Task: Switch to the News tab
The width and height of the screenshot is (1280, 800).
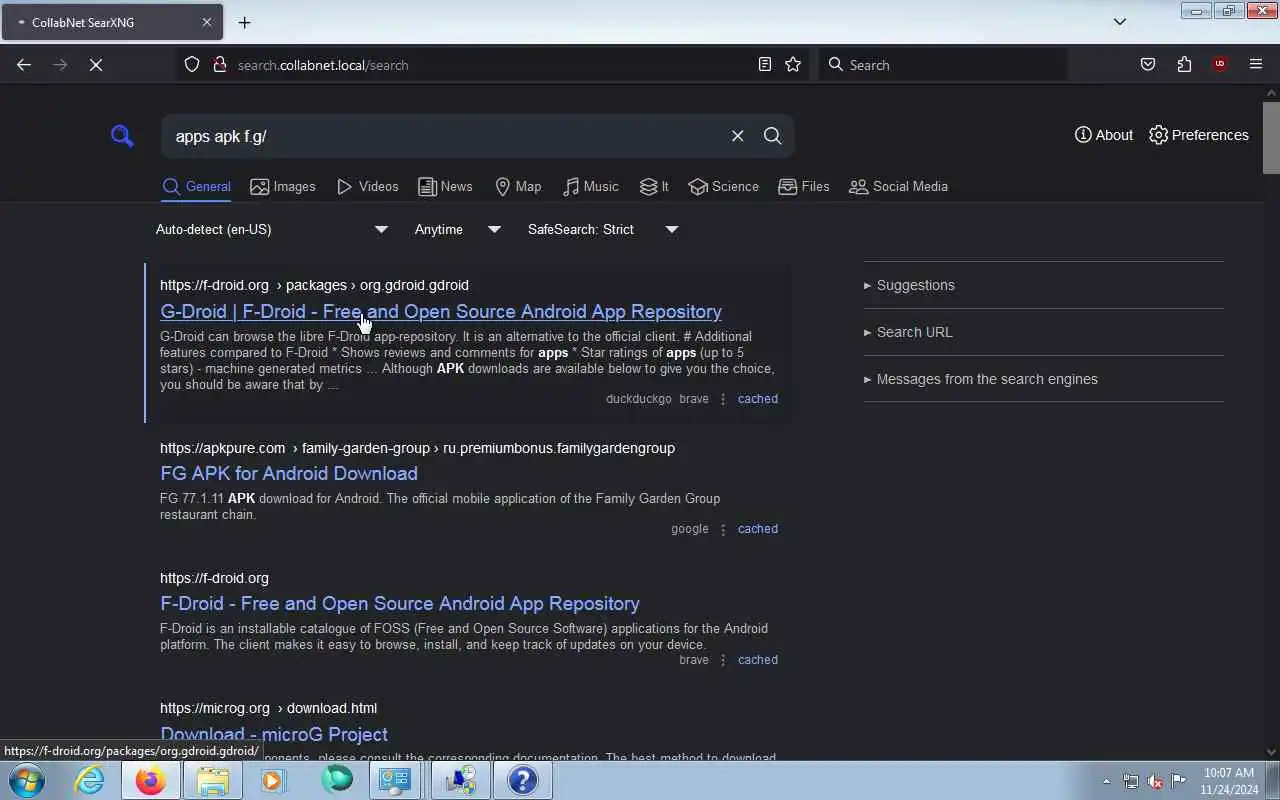Action: pyautogui.click(x=445, y=187)
